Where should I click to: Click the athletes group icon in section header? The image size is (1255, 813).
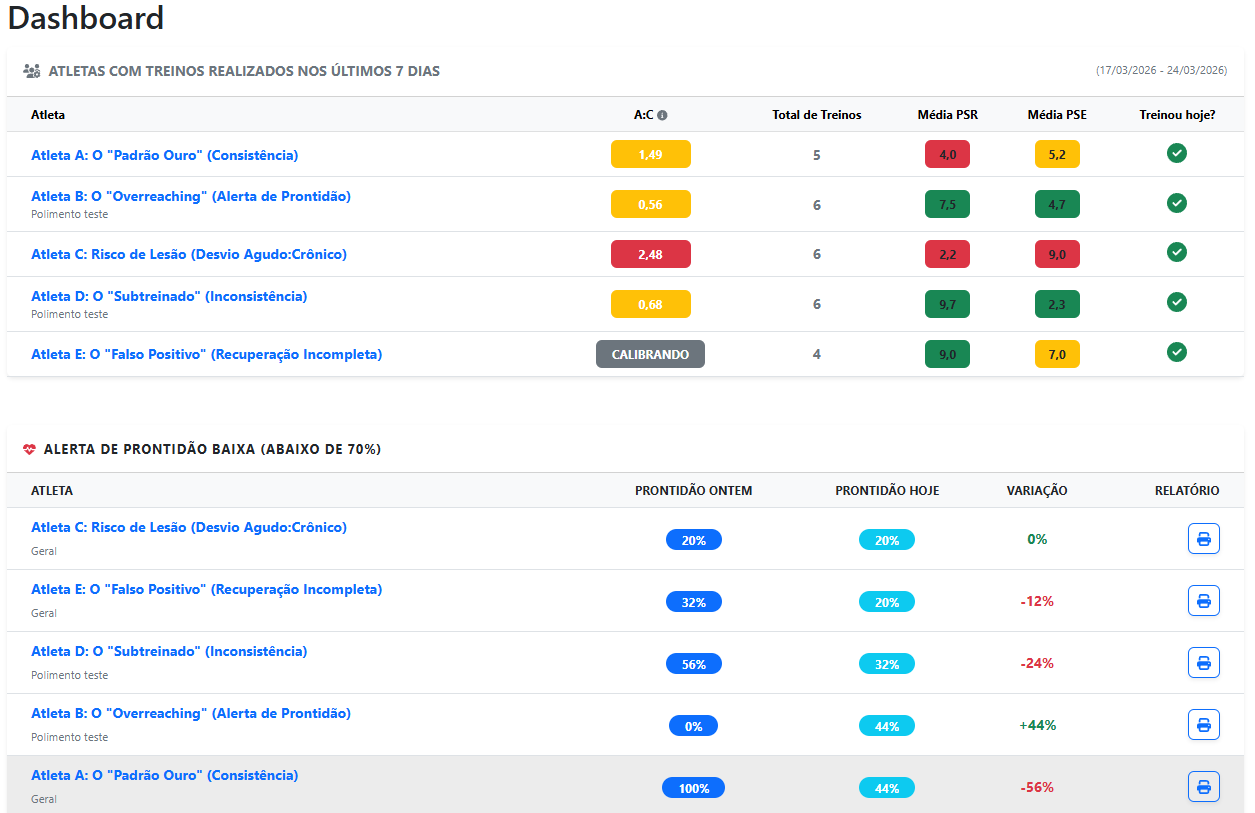[x=31, y=71]
